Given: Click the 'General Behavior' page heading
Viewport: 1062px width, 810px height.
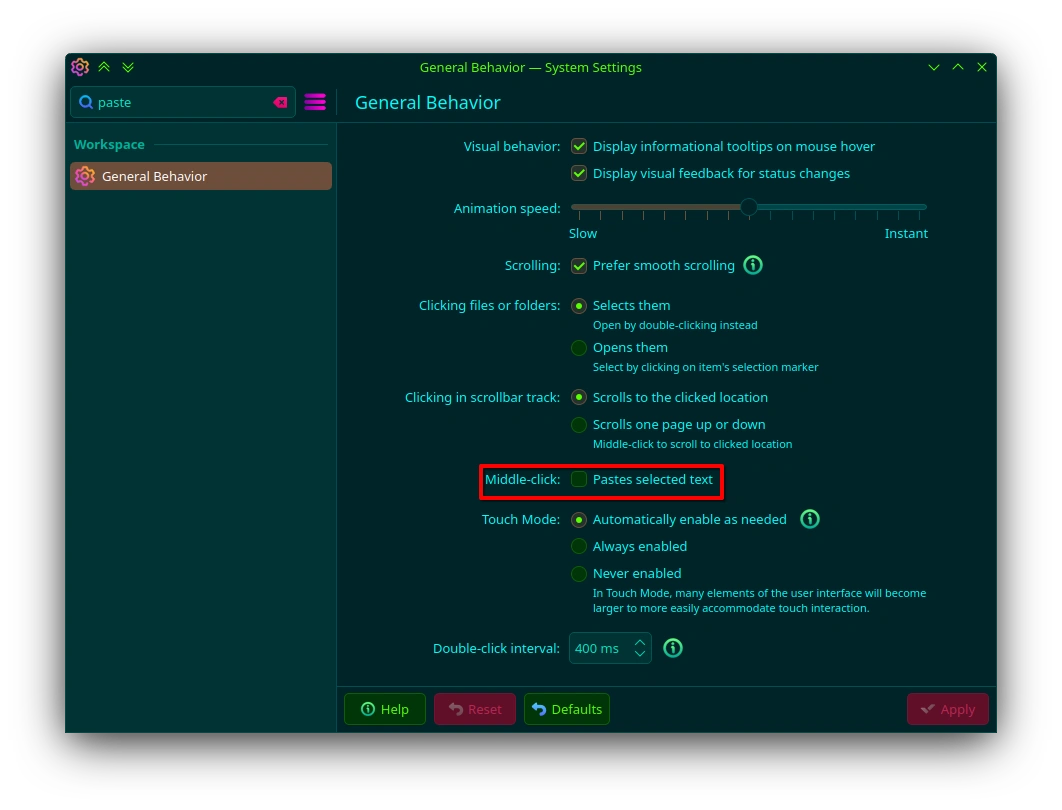Looking at the screenshot, I should tap(427, 102).
